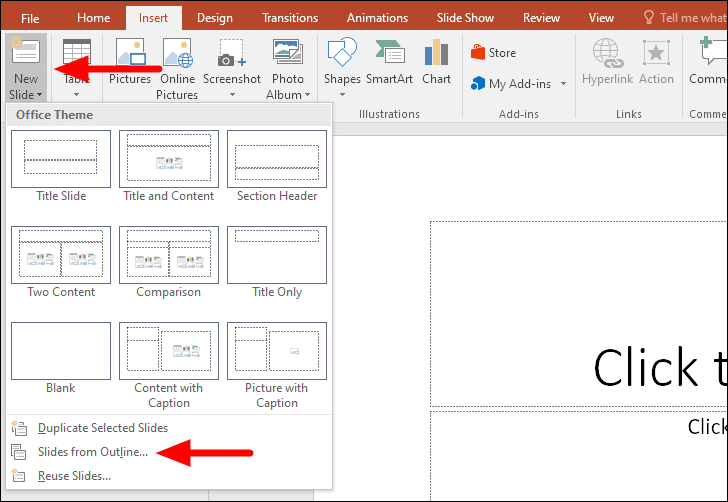
Task: Click the subtitle placeholder on the slide
Action: pos(578,455)
